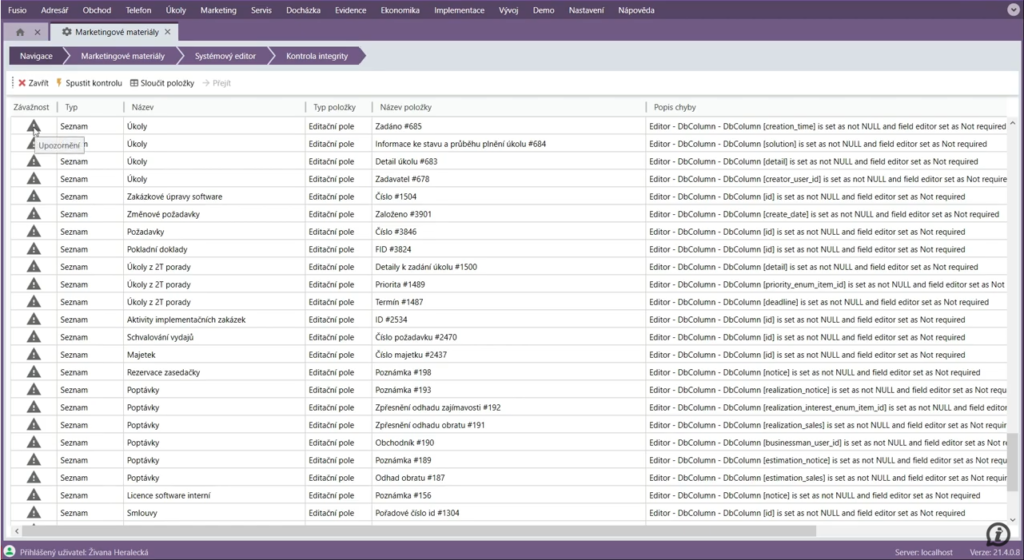Click the warning icon in Zadáno #685 row
Screen dimensions: 1024x560
[33, 126]
